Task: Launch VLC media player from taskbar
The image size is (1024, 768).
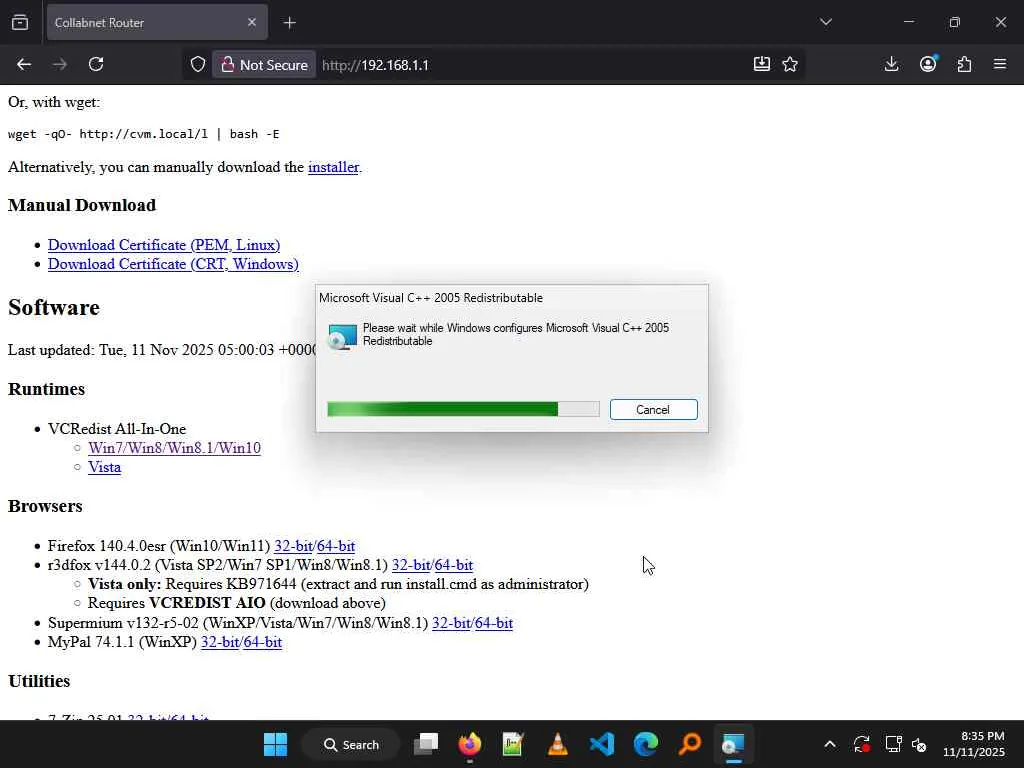Action: click(x=558, y=744)
